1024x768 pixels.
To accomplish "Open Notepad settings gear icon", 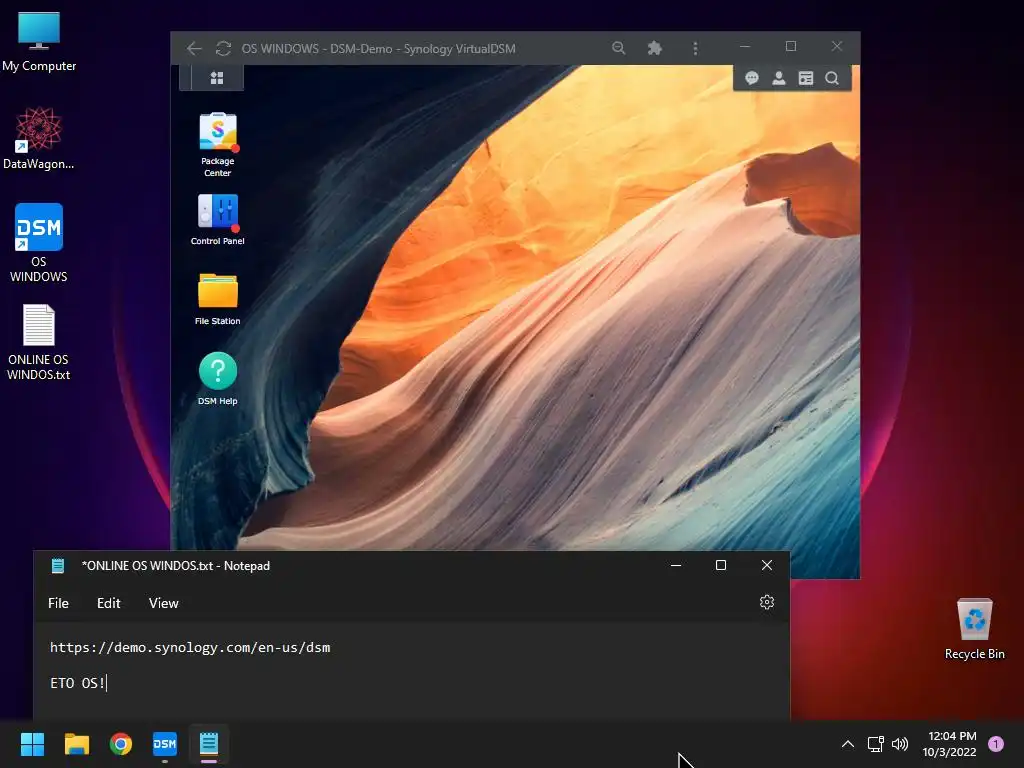I will tap(767, 602).
